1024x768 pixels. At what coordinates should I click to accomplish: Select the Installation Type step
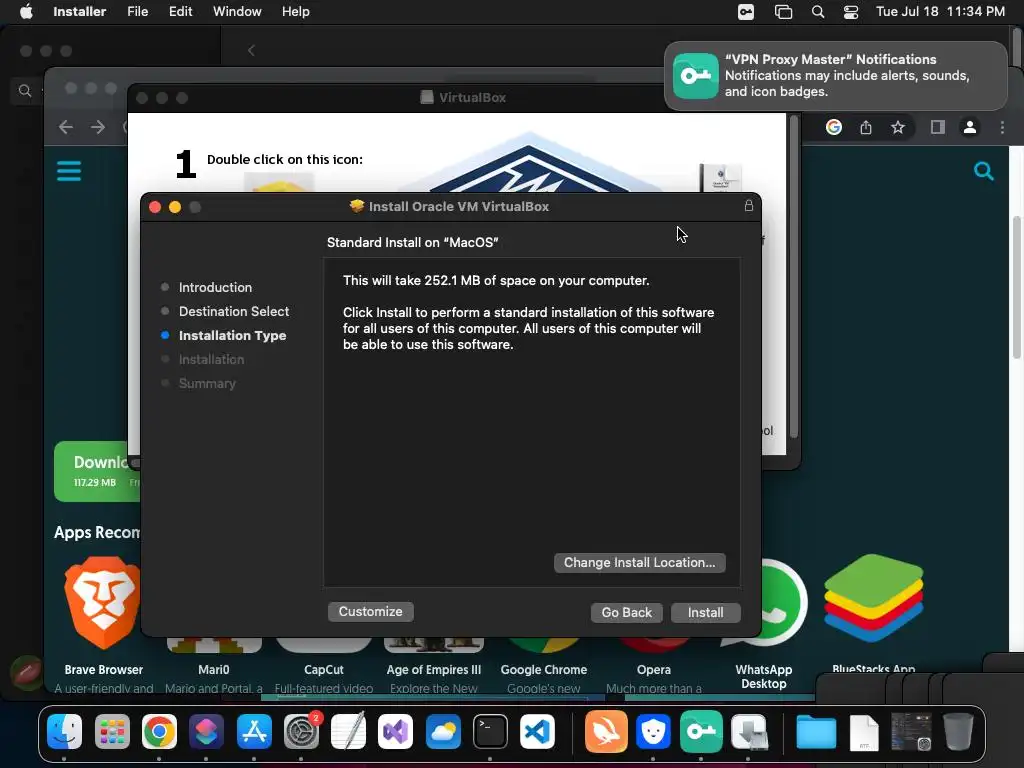[x=232, y=336]
